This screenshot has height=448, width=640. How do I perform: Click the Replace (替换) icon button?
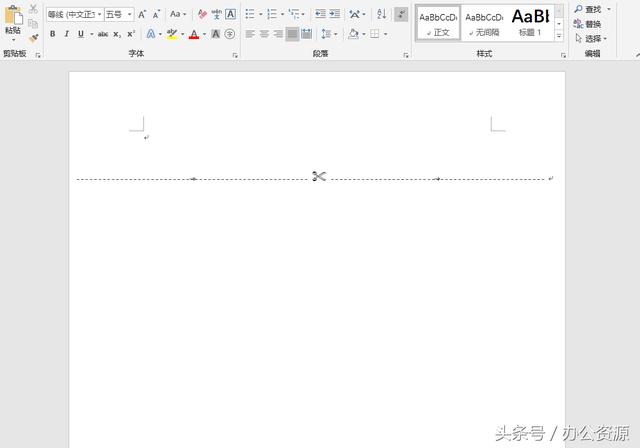tap(587, 24)
